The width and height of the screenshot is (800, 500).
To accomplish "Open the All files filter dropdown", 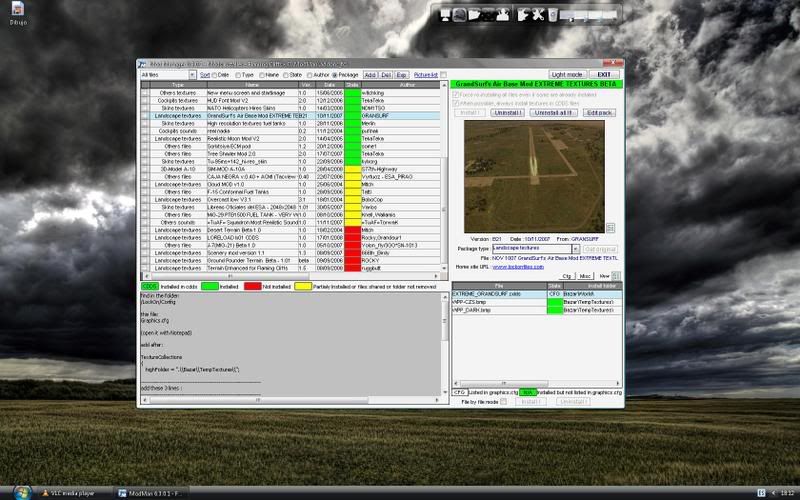I will [x=192, y=75].
